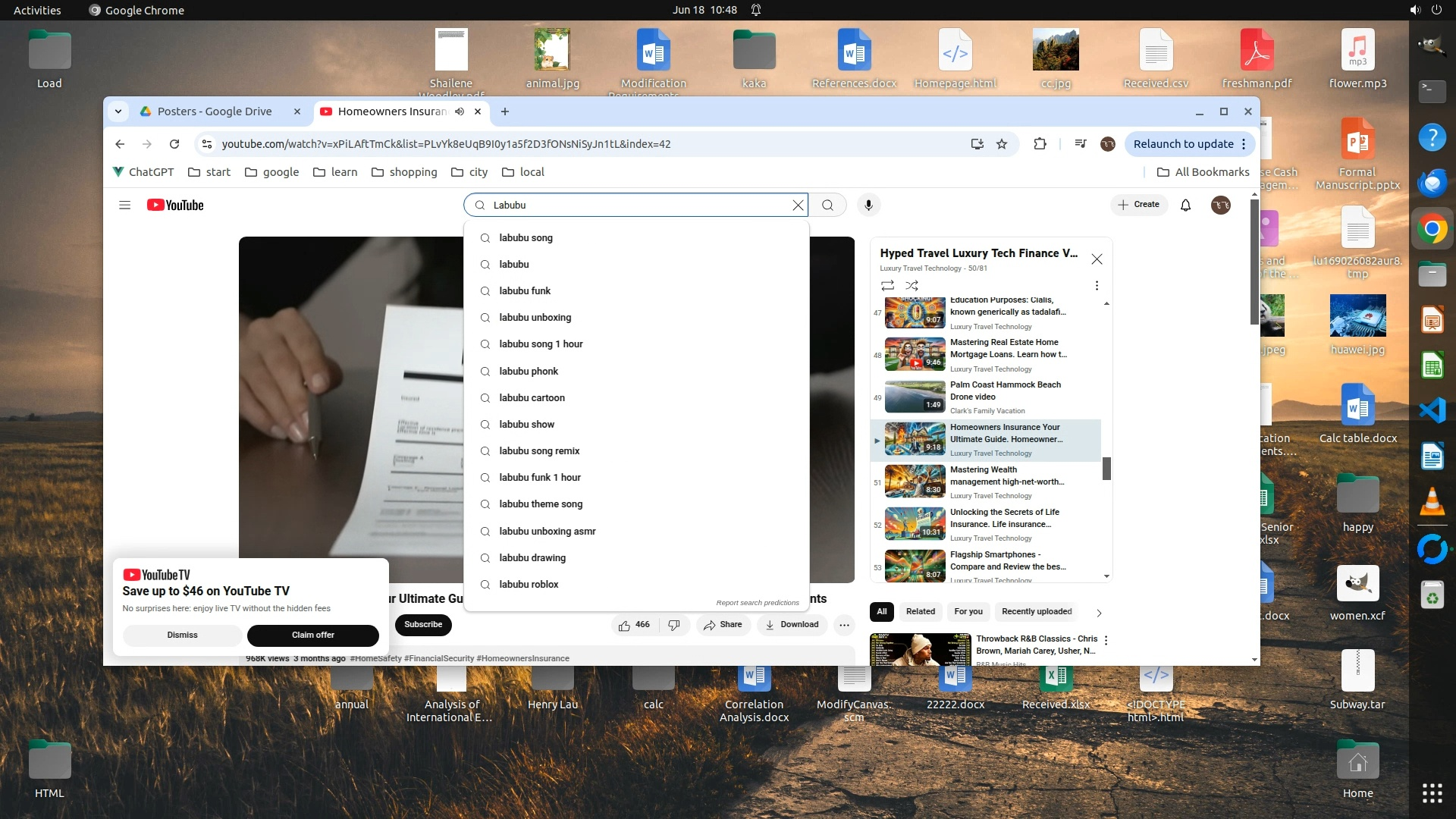This screenshot has width=1456, height=819.
Task: Bookmark this page with the star icon
Action: click(x=1002, y=144)
